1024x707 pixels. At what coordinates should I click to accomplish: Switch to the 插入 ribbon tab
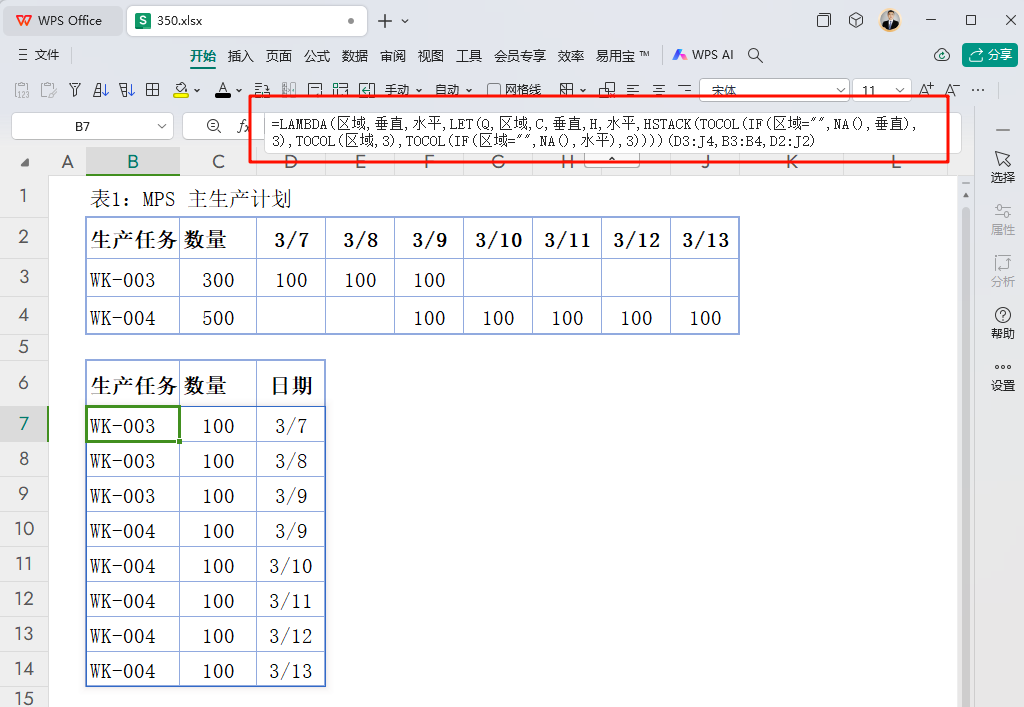point(240,56)
